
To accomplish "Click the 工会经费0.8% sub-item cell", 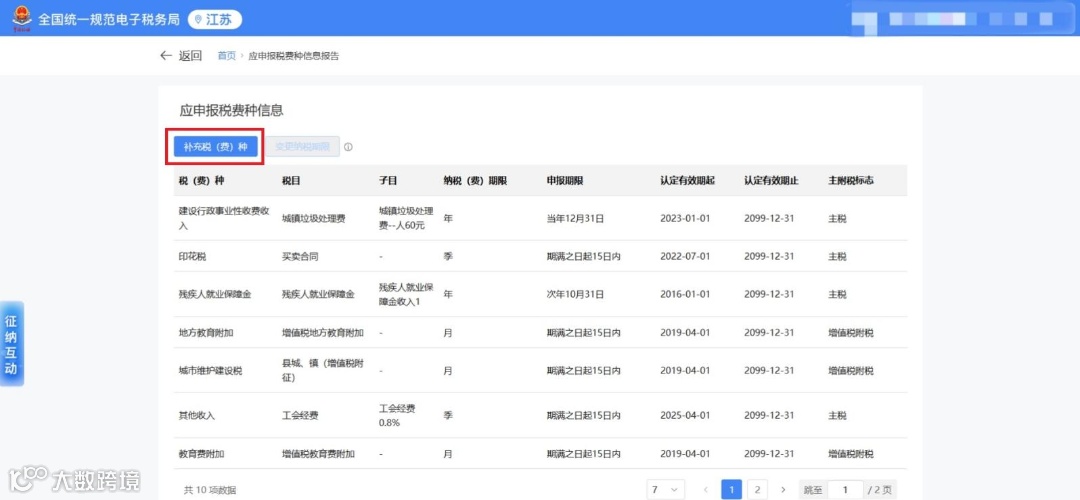I will click(x=397, y=415).
